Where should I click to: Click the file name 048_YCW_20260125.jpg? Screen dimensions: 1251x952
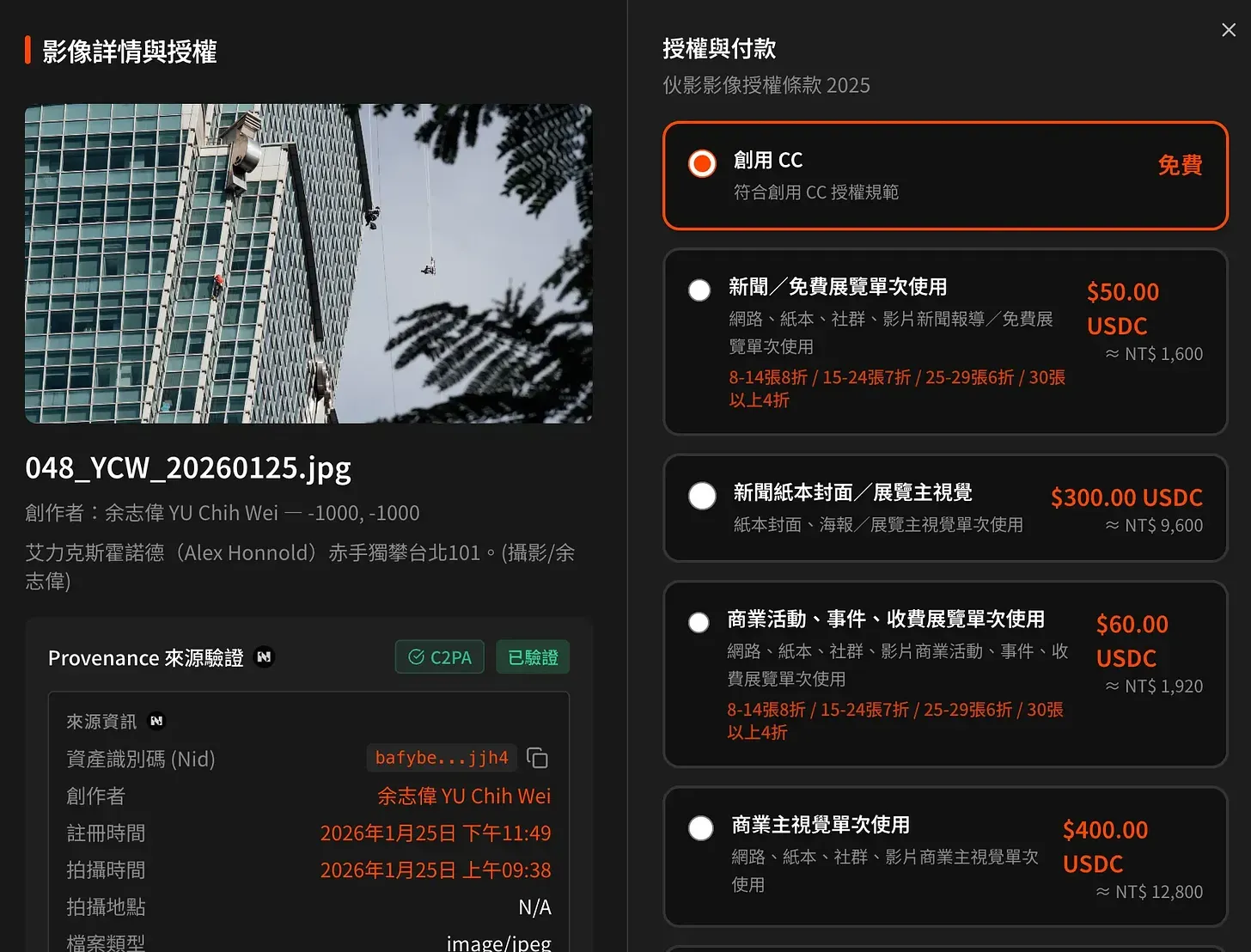click(x=188, y=468)
